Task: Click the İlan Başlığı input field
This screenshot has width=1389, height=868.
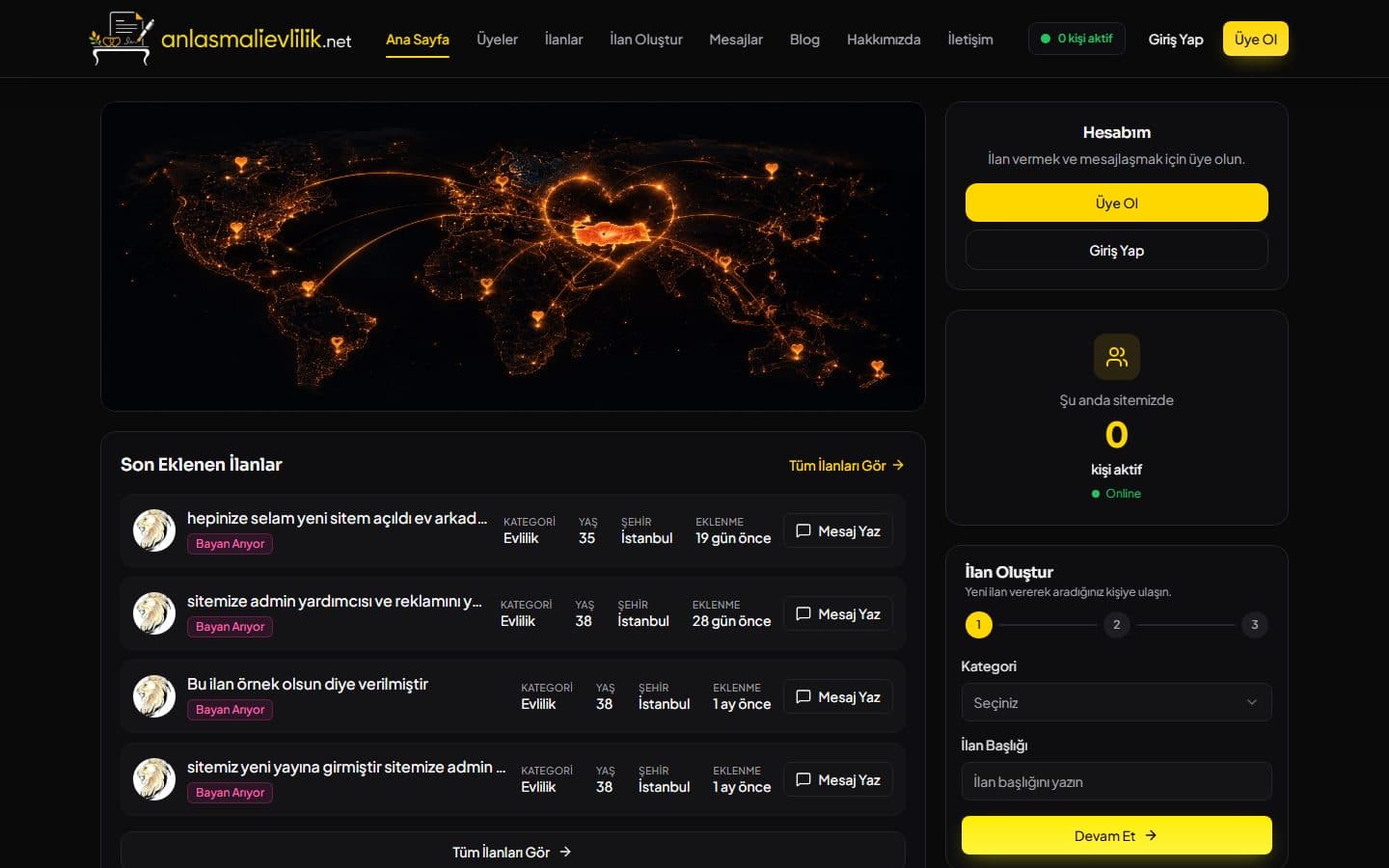Action: pos(1117,781)
